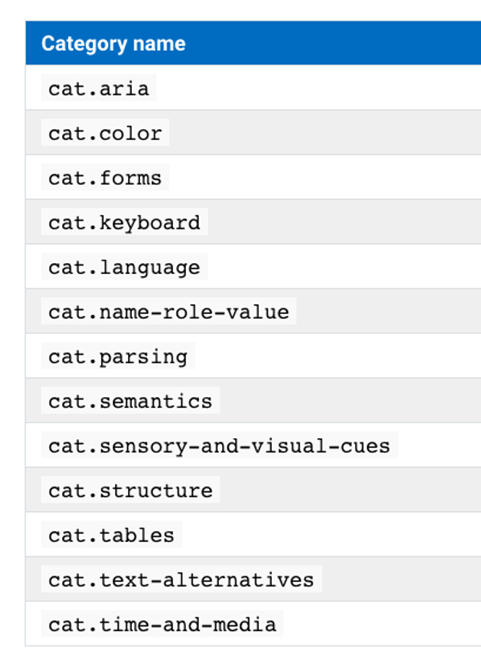This screenshot has height=657, width=481.
Task: Select the cat.aria code label
Action: tap(98, 88)
